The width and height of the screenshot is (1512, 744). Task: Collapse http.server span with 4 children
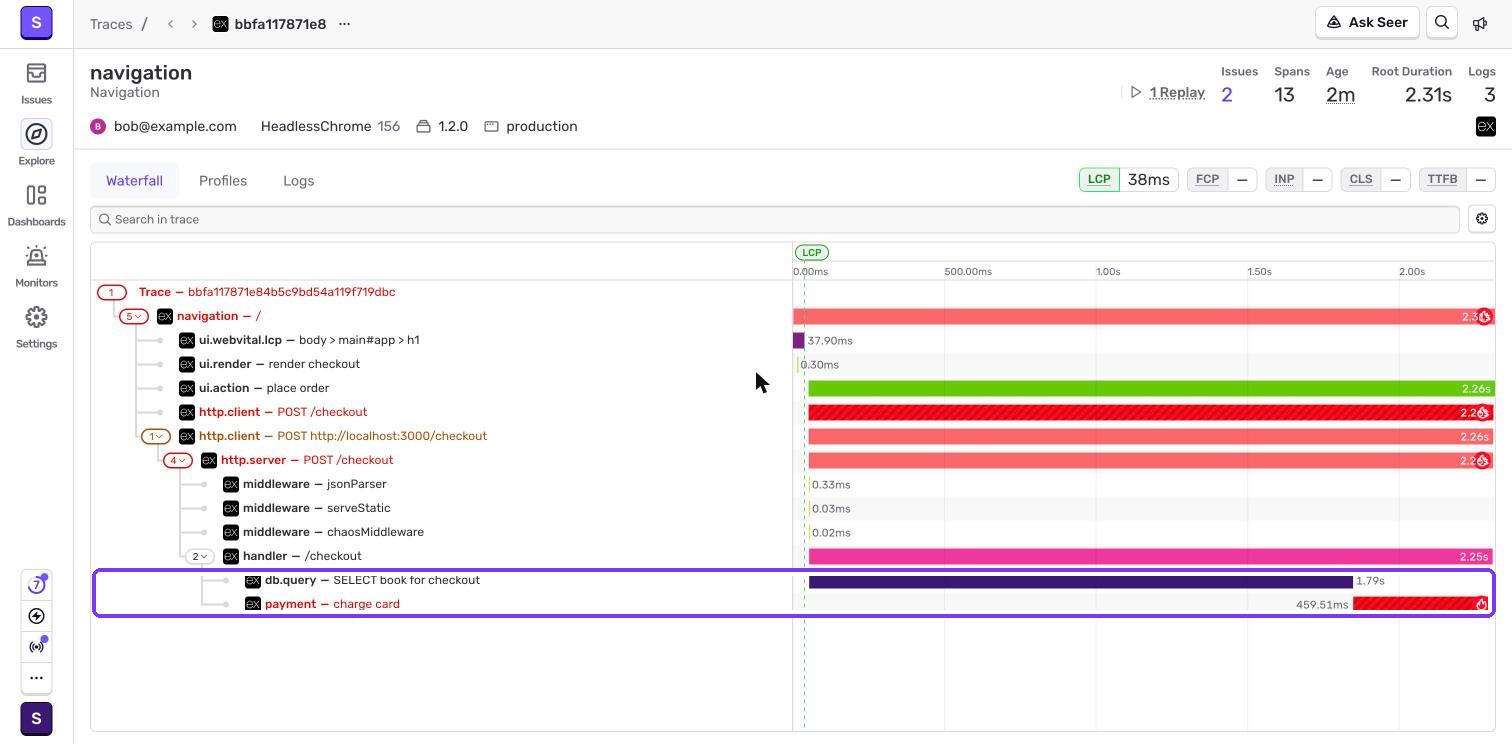pos(177,460)
